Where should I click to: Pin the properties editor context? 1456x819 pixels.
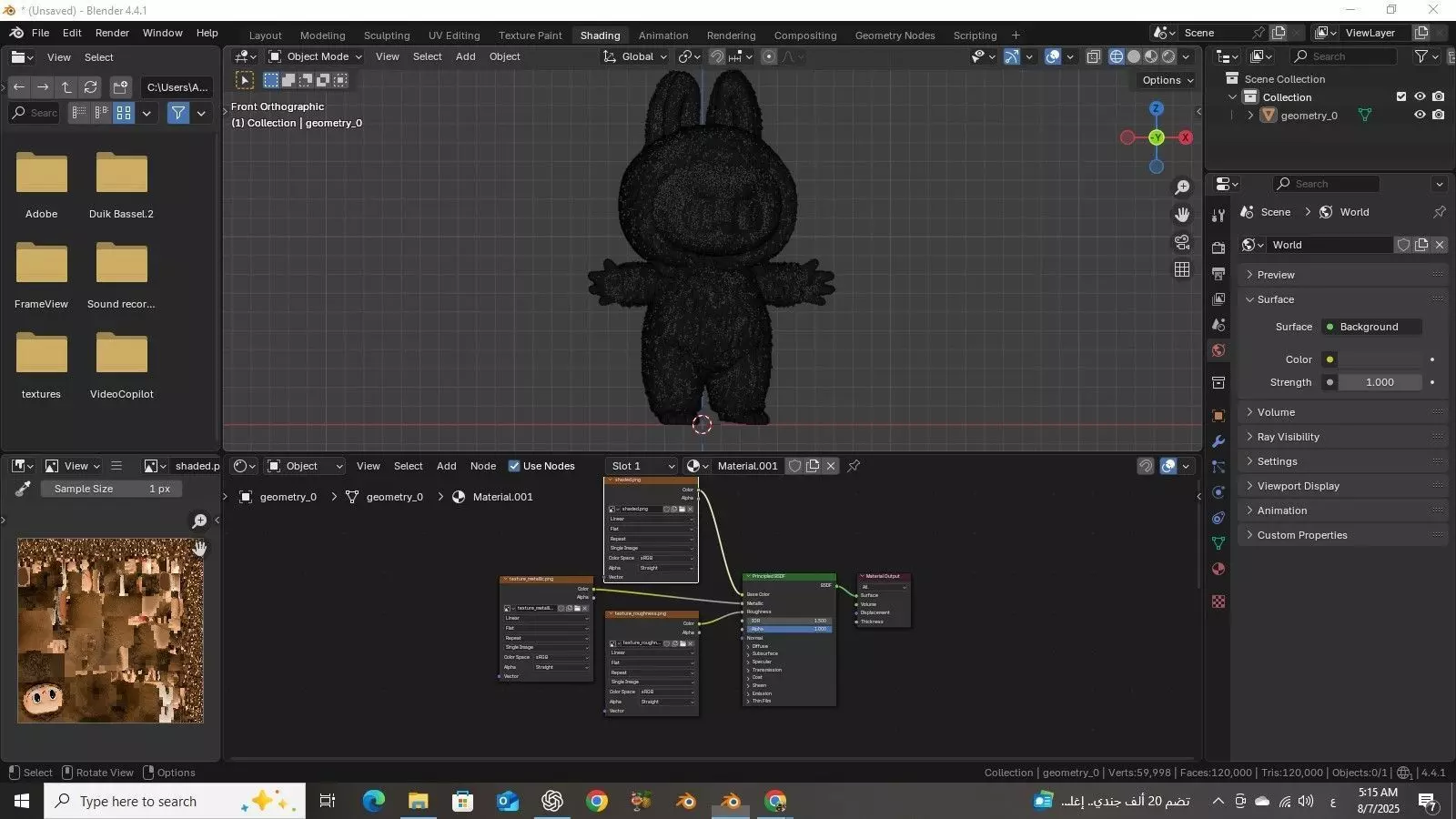coord(1439,212)
